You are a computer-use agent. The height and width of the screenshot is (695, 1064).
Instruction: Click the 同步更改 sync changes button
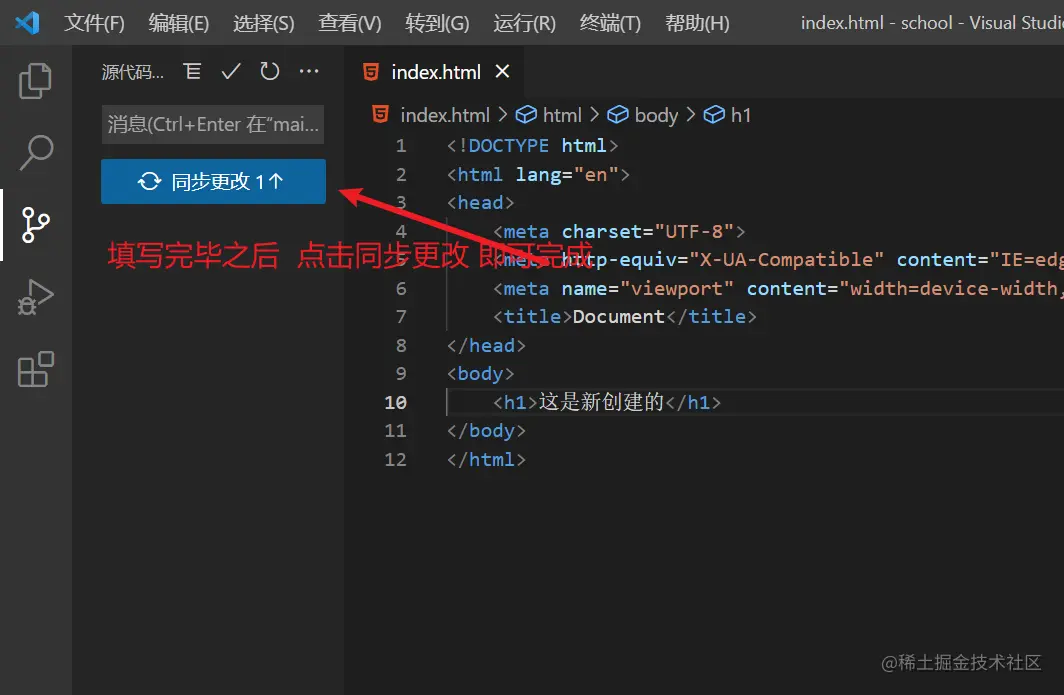213,181
